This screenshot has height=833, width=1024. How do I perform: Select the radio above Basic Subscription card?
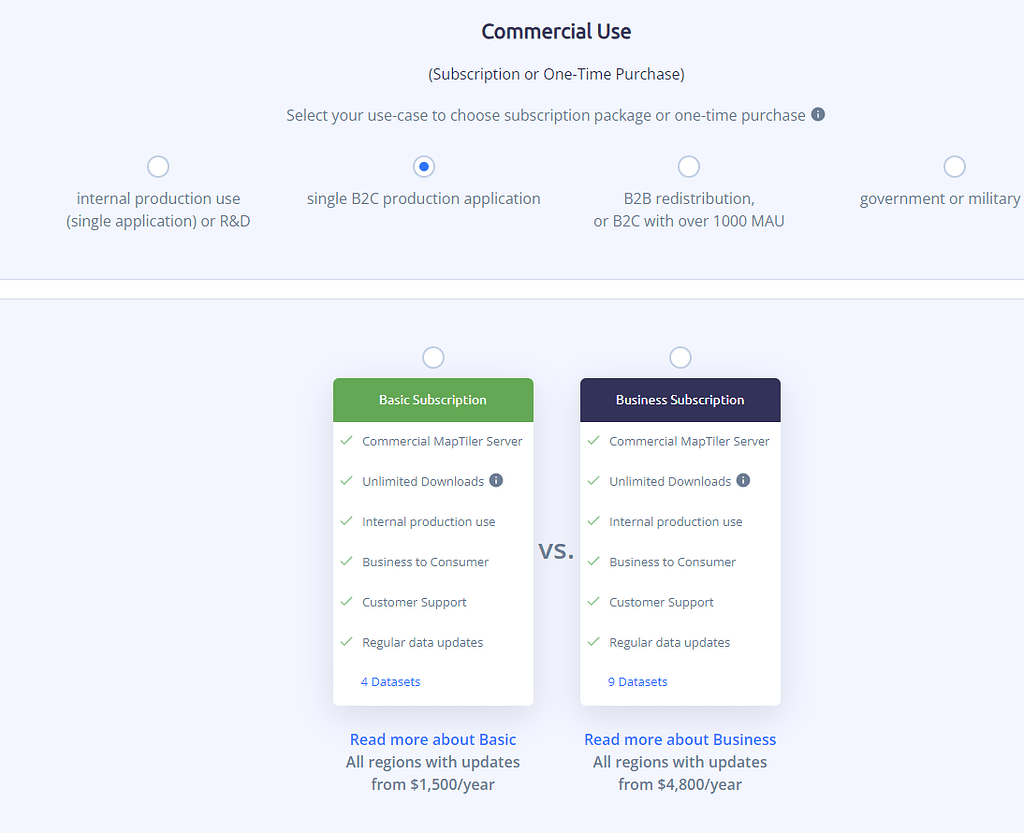click(433, 357)
